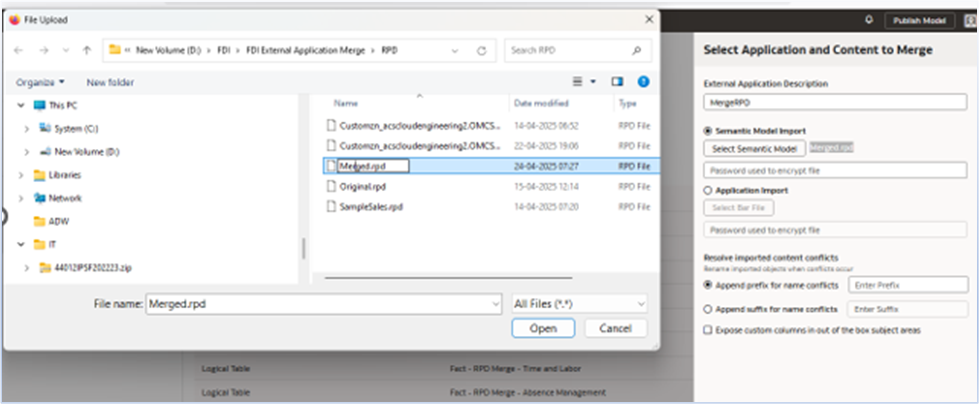The image size is (979, 404).
Task: Open the blue Help icon
Action: (643, 82)
